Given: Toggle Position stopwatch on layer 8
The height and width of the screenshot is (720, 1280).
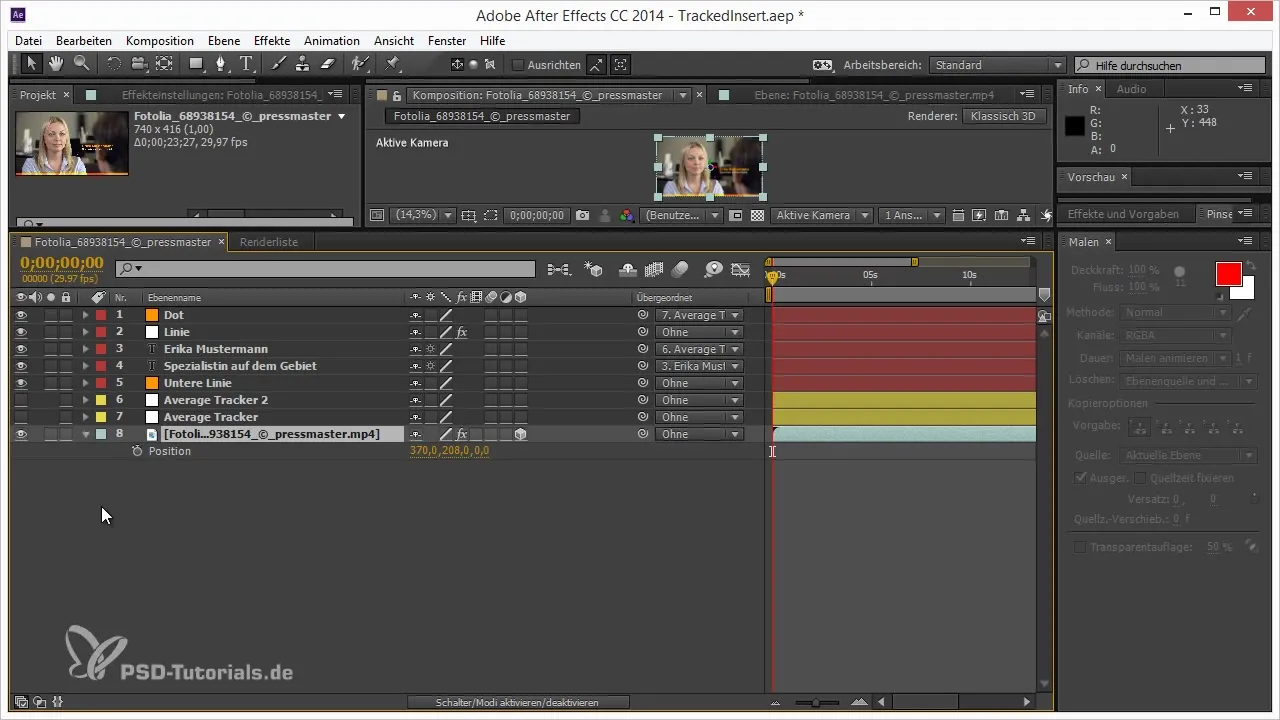Looking at the screenshot, I should pyautogui.click(x=137, y=451).
